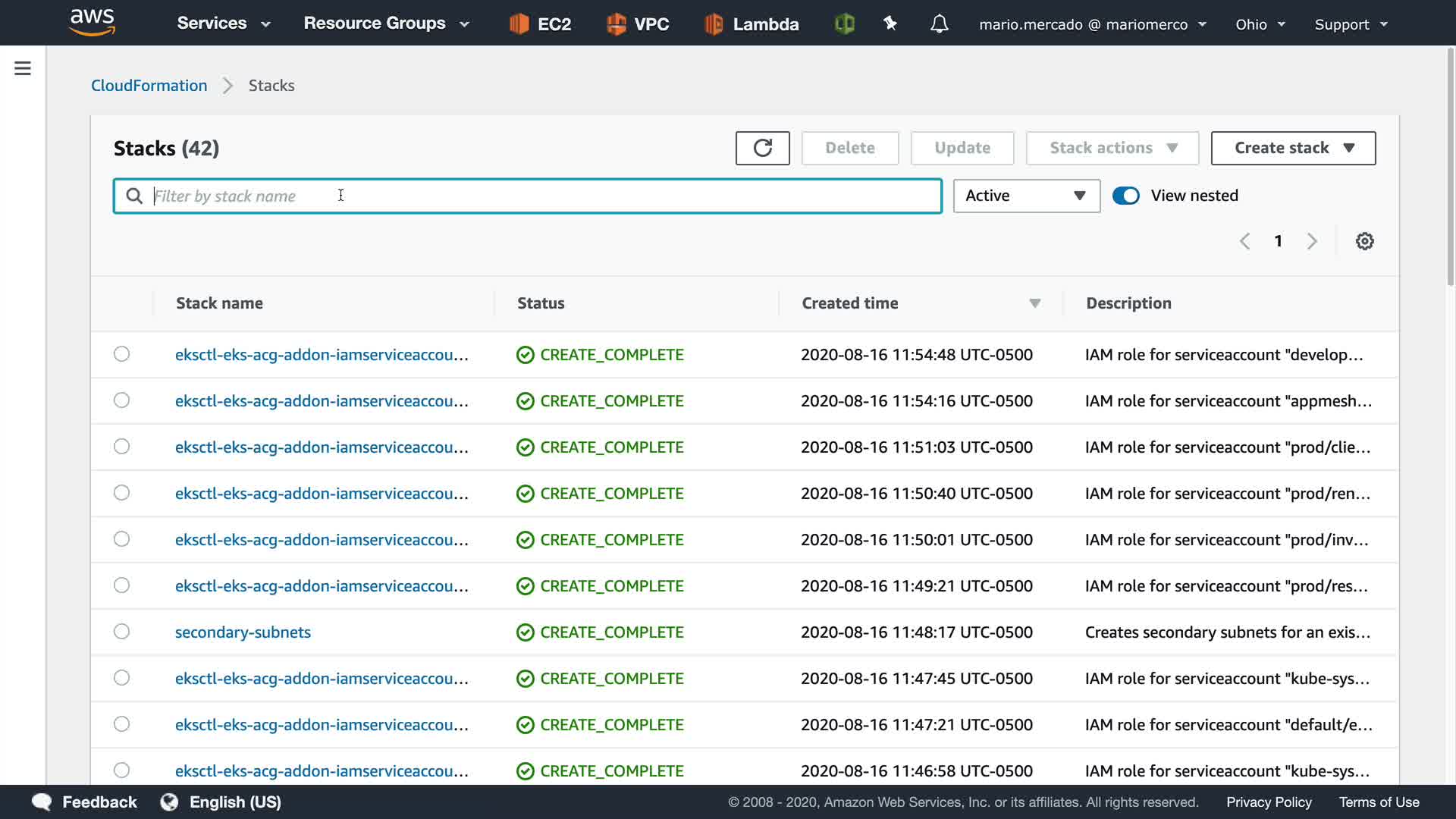Click the CloudFormation breadcrumb link
This screenshot has height=819, width=1456.
[149, 86]
